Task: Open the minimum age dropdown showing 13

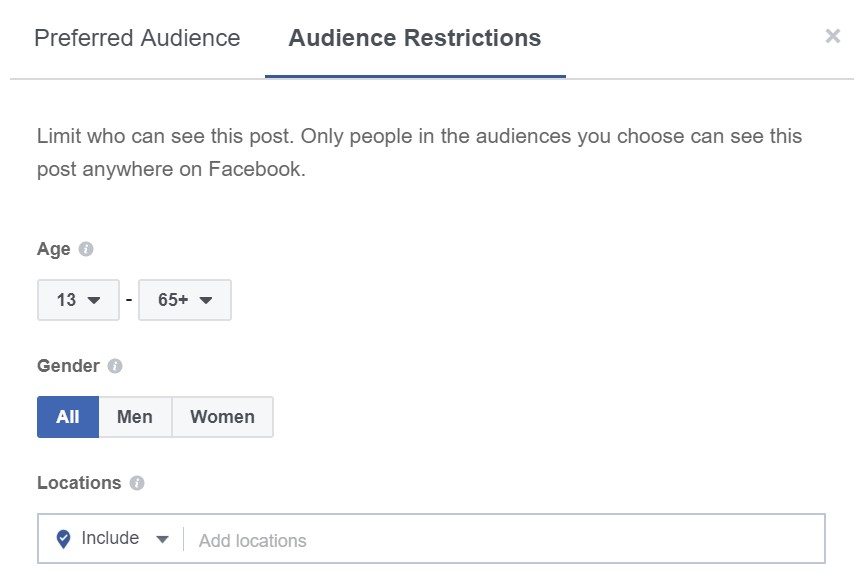Action: (x=78, y=300)
